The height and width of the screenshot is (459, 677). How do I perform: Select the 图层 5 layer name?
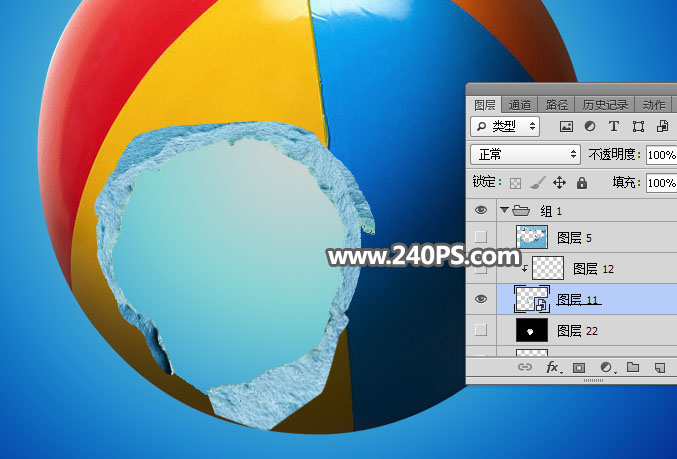[574, 238]
